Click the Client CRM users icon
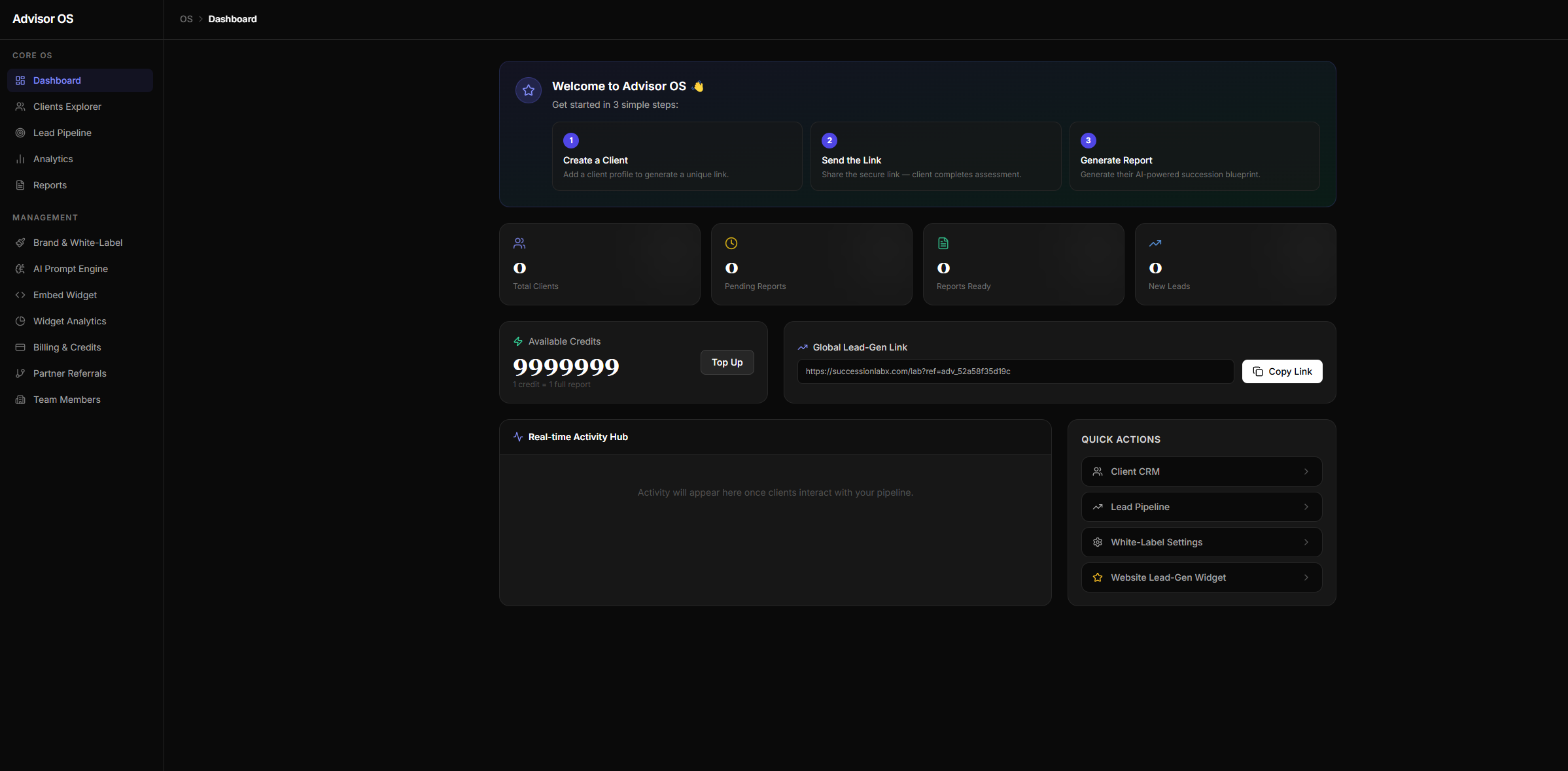Screen dimensions: 1568x771 tap(1098, 471)
